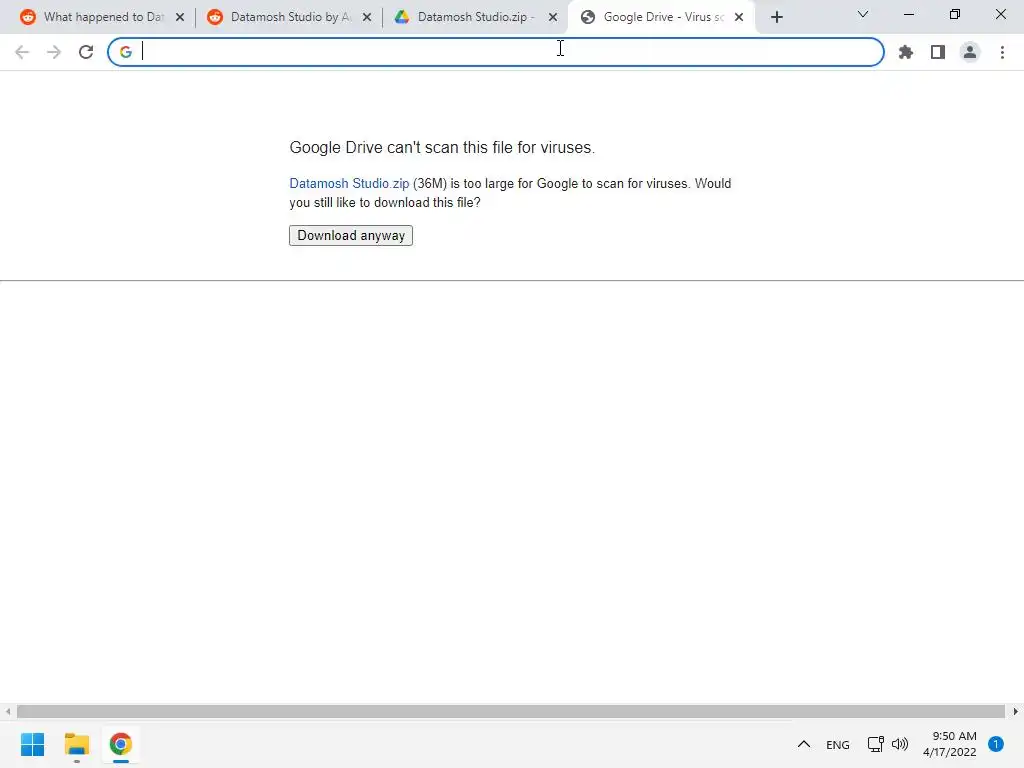
Task: Close the 'Datamosh Studio.zip' tab
Action: tap(553, 17)
